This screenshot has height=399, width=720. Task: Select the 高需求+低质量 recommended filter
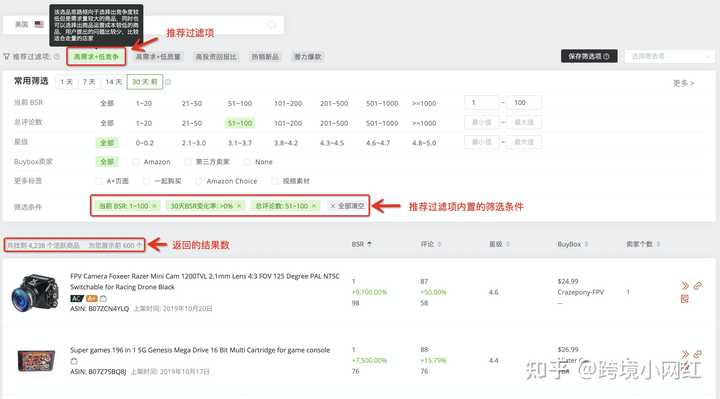(158, 56)
